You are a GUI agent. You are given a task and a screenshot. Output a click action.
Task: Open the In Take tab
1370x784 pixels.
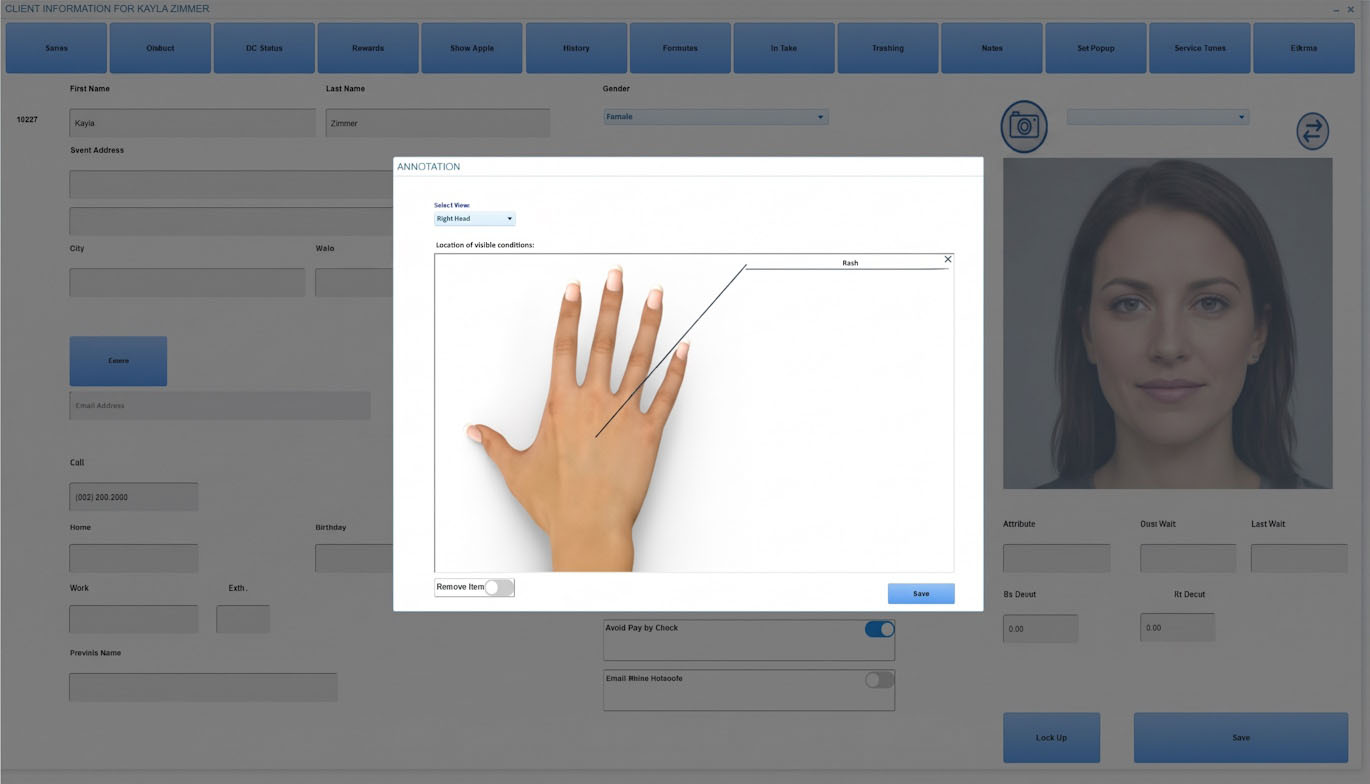pos(784,48)
